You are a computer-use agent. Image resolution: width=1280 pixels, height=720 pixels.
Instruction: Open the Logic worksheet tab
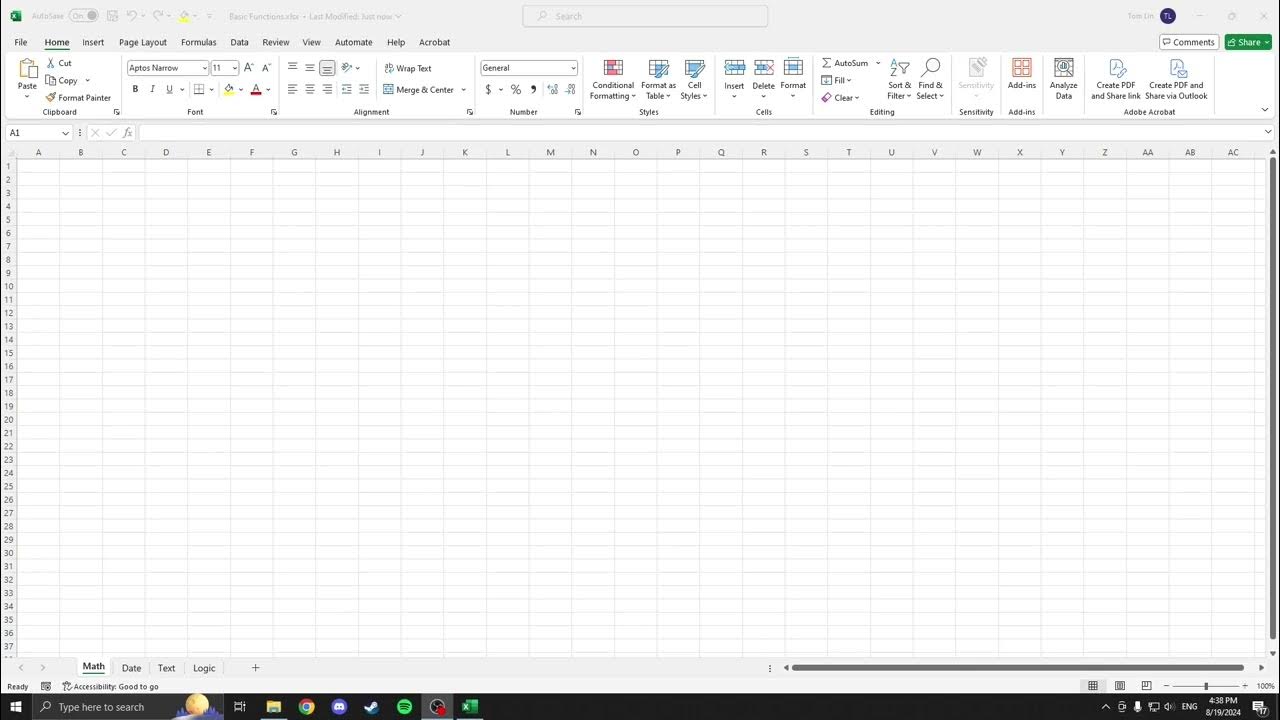[x=204, y=668]
